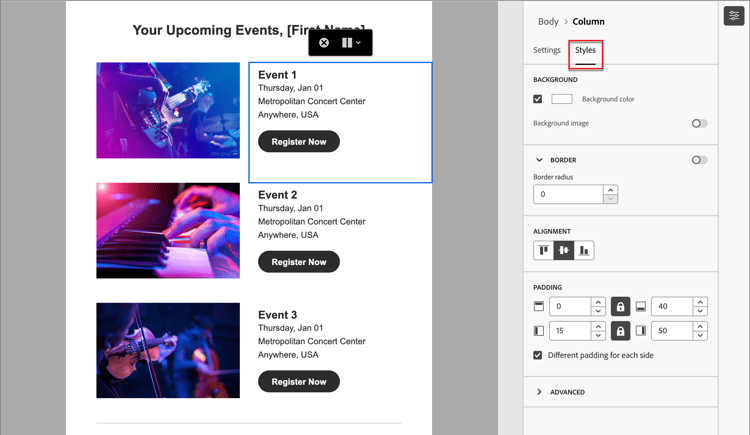750x435 pixels.
Task: Decrease the Border radius with the down arrow
Action: coord(610,199)
